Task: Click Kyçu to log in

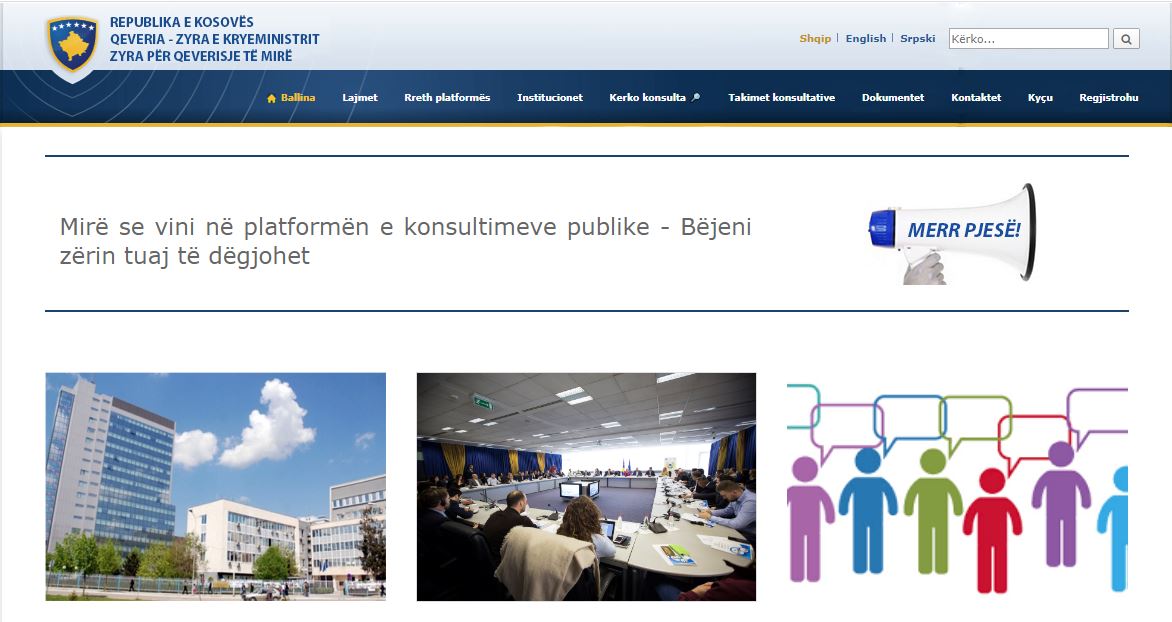Action: tap(1040, 97)
